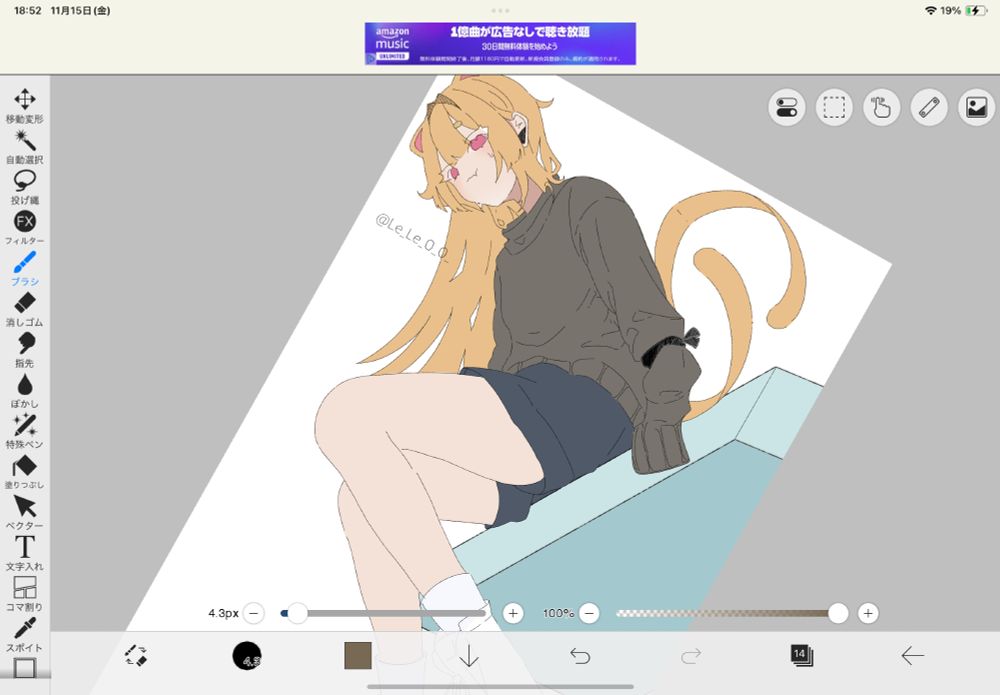Open the FX Filter (フィルター) tool
The height and width of the screenshot is (695, 1000).
click(25, 228)
